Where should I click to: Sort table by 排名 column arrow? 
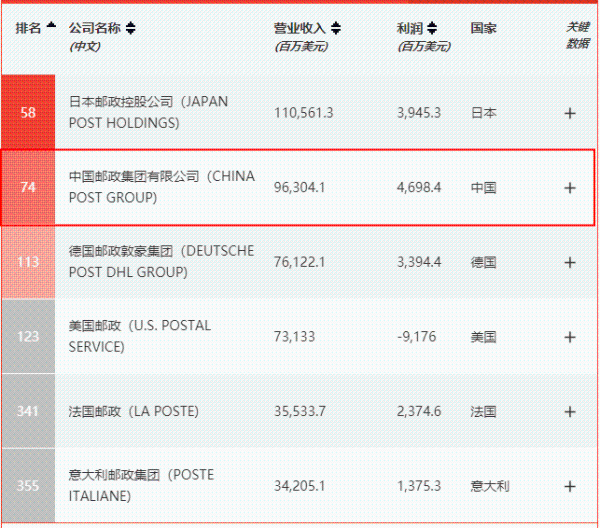point(50,28)
